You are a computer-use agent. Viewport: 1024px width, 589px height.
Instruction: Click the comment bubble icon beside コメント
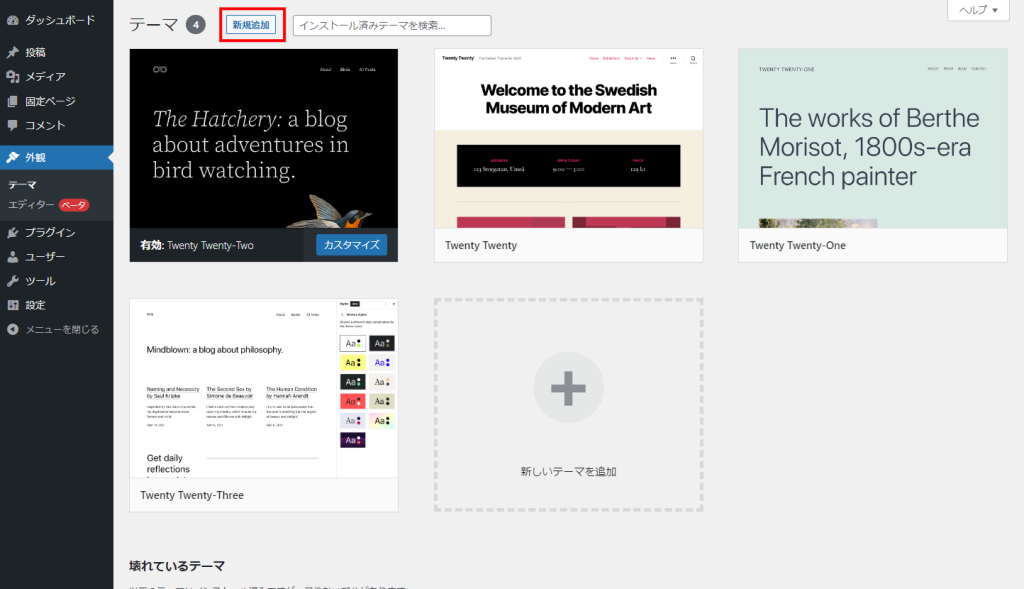(12, 126)
